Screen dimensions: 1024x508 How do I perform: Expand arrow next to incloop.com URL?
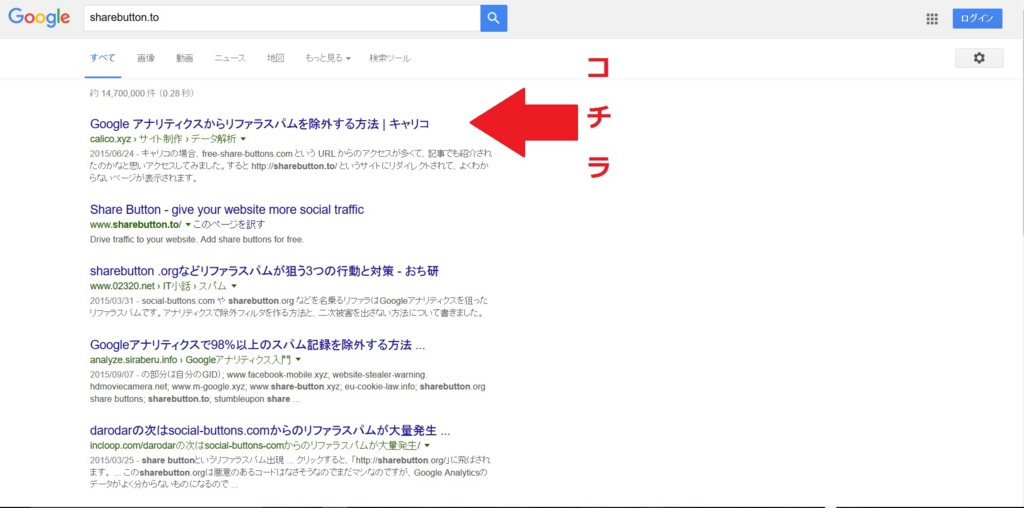point(426,446)
